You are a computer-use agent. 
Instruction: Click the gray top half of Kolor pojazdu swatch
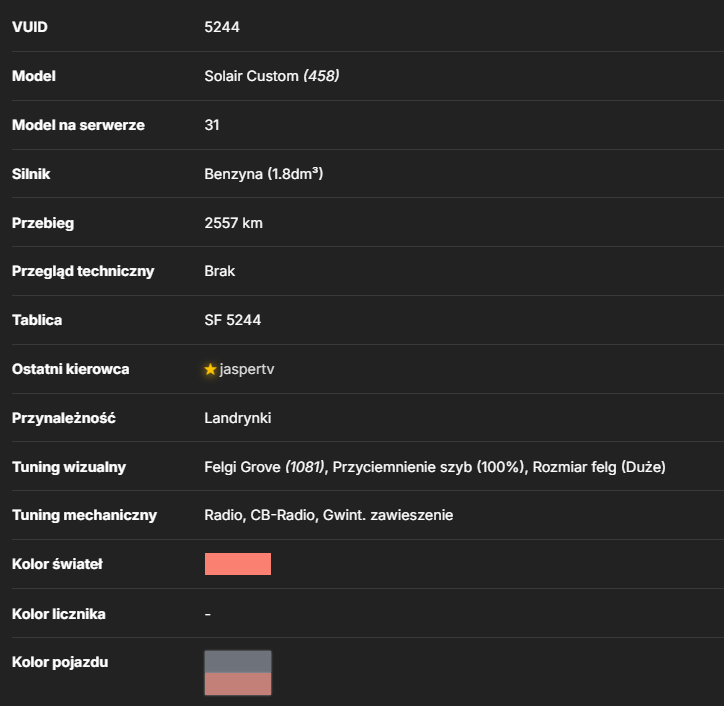(x=238, y=662)
